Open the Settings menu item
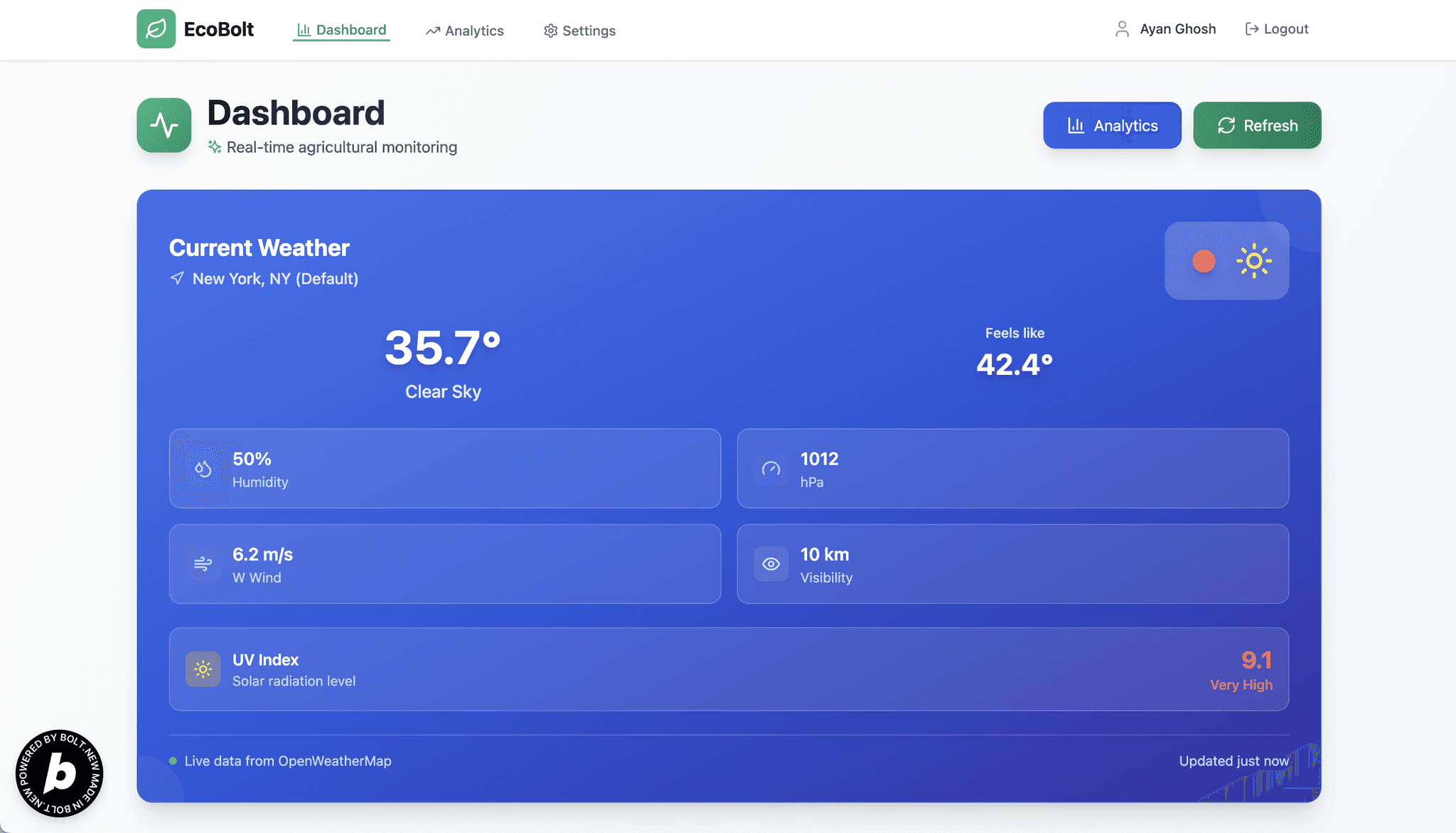This screenshot has height=833, width=1456. [x=579, y=31]
